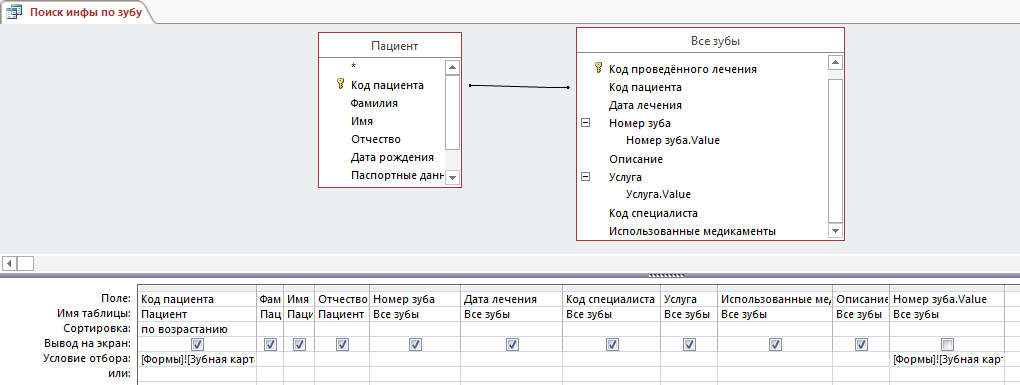Click the или cell under Код пациента column

click(x=197, y=374)
